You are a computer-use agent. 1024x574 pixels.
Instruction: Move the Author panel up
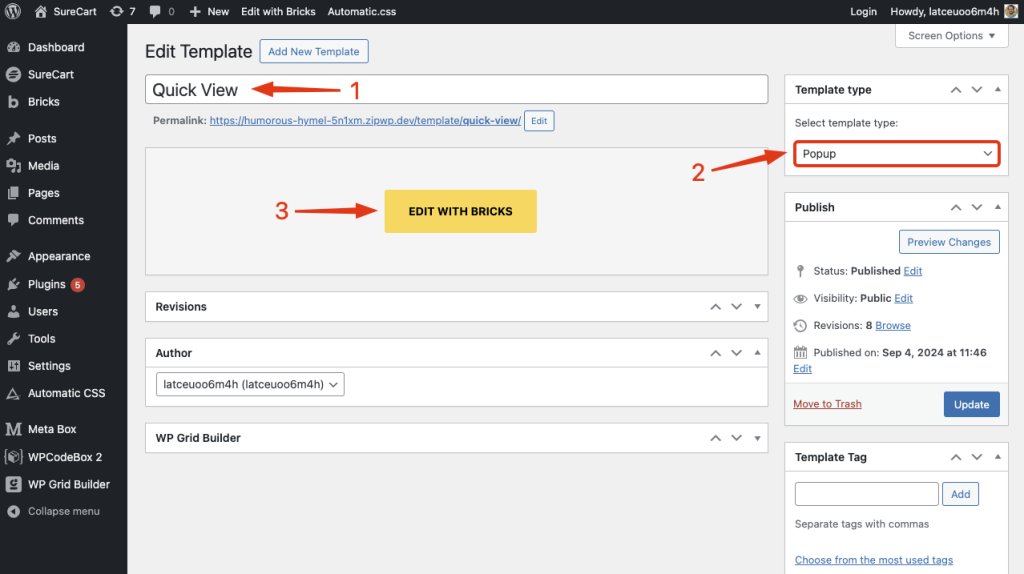[716, 353]
